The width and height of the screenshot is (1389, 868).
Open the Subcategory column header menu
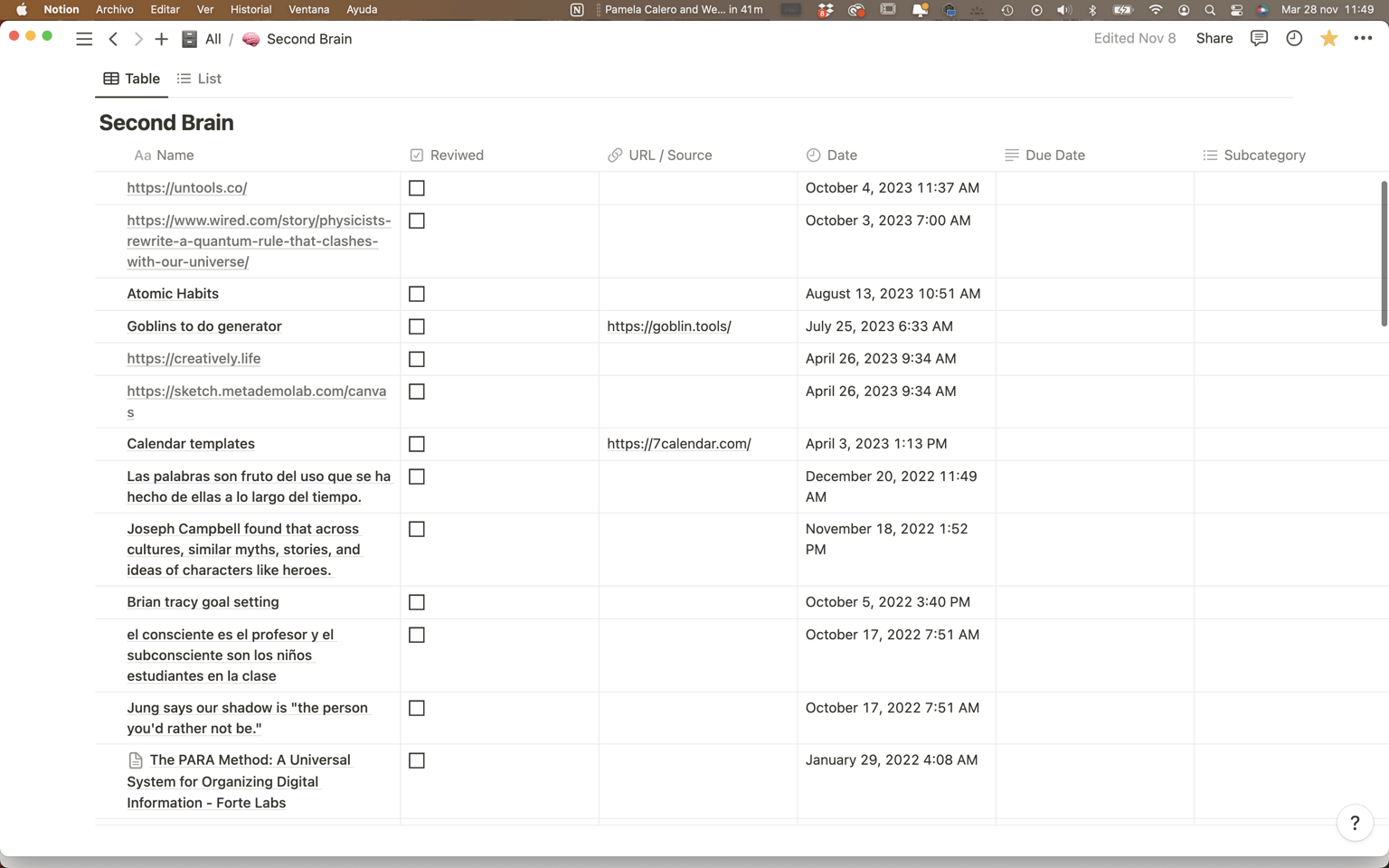click(1253, 156)
